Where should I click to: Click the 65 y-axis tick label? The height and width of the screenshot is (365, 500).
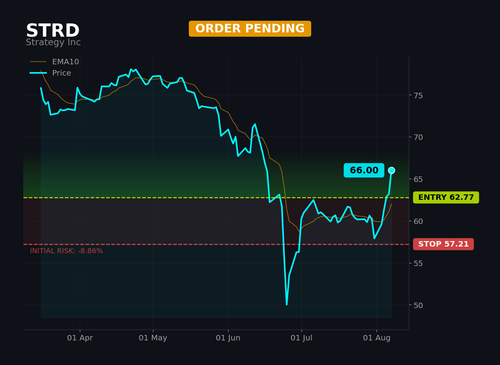click(418, 179)
